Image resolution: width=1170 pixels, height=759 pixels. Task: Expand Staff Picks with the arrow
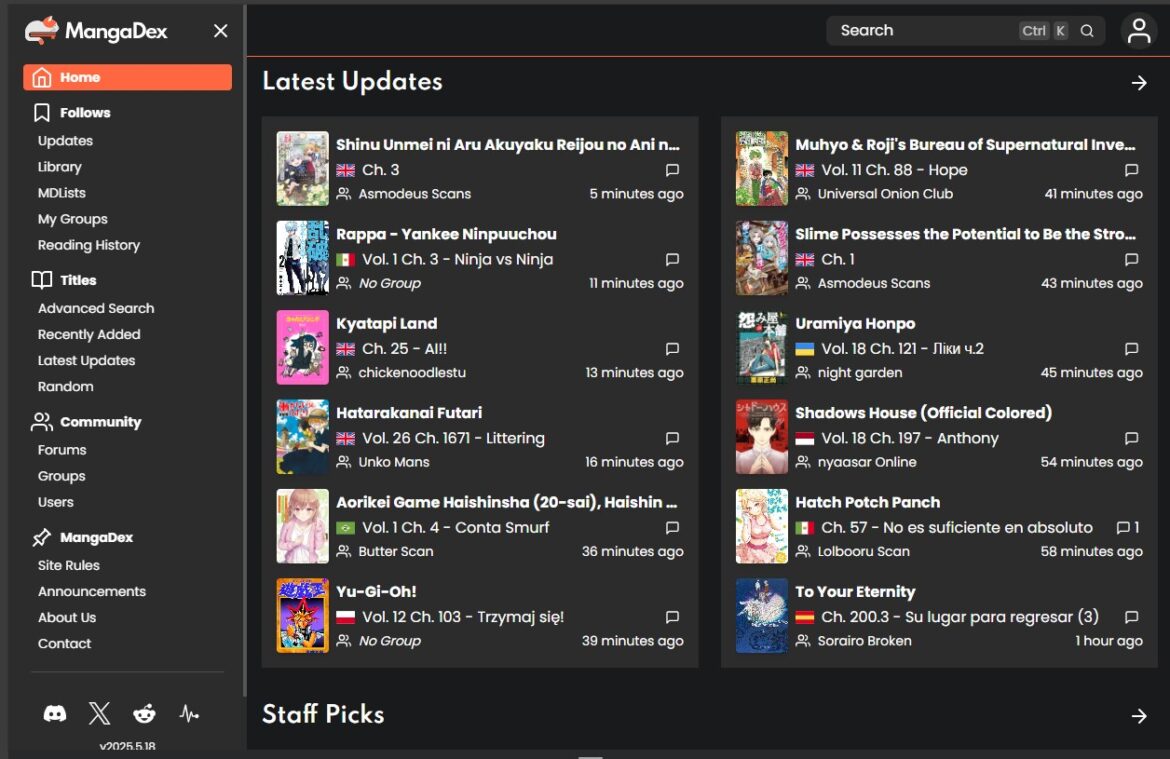click(1139, 716)
